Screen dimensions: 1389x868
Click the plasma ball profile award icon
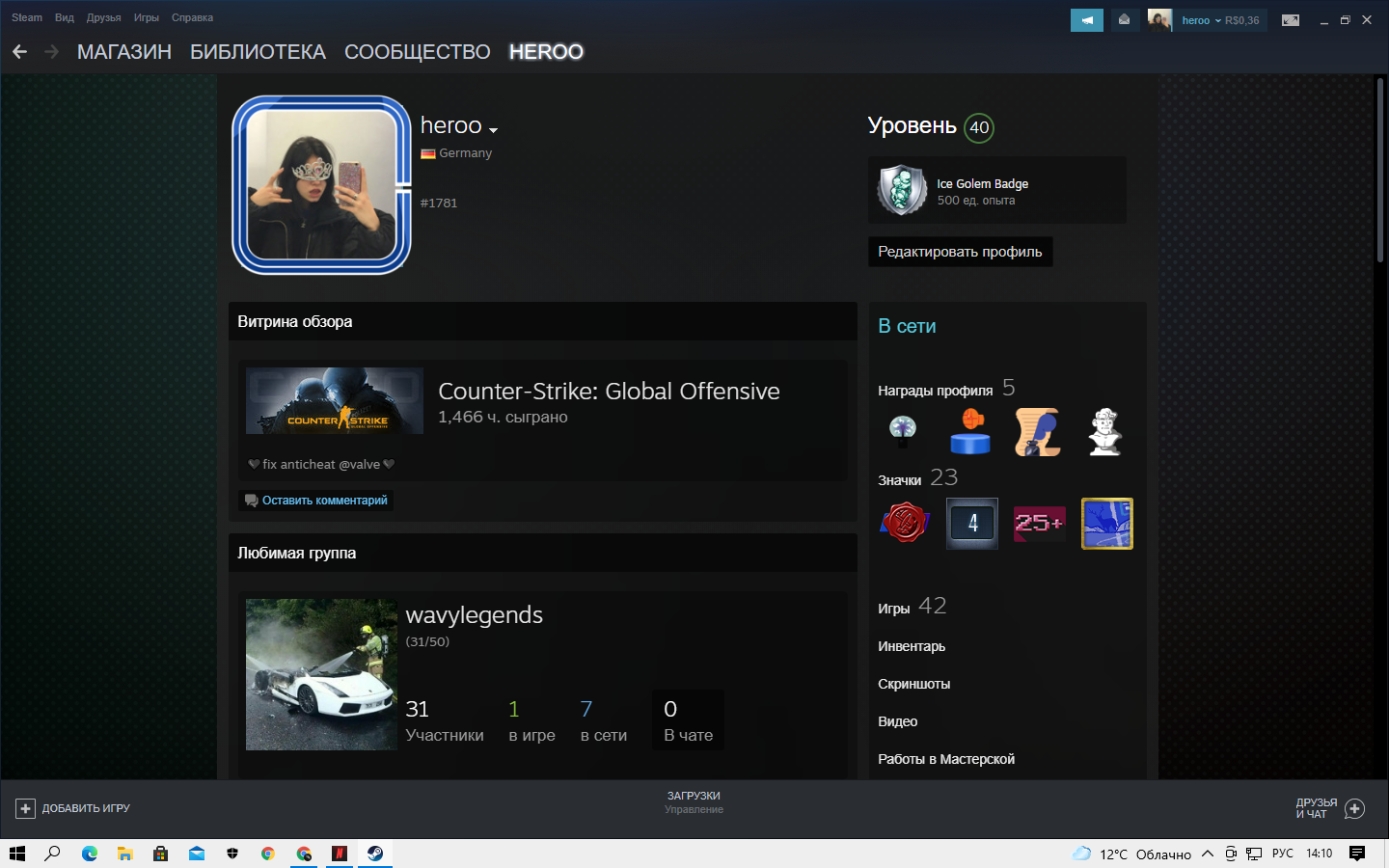pyautogui.click(x=903, y=431)
